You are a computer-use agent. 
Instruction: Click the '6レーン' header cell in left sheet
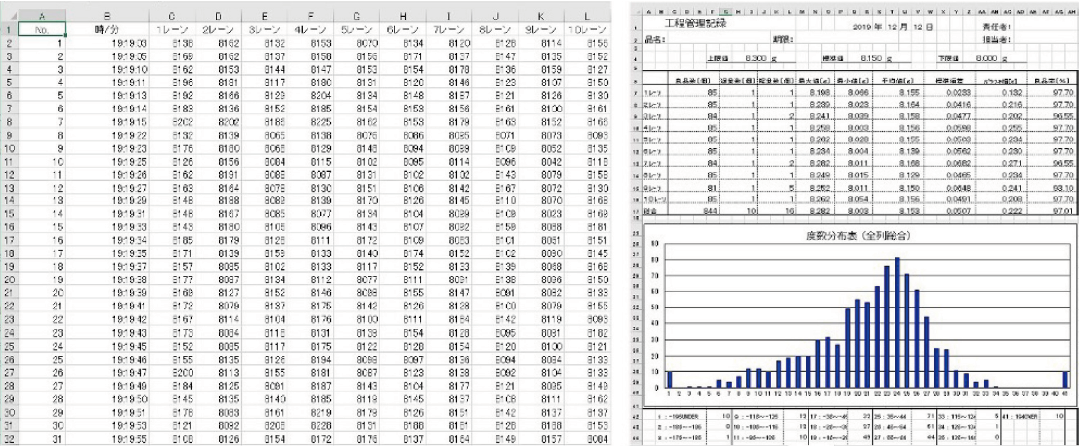pyautogui.click(x=404, y=29)
